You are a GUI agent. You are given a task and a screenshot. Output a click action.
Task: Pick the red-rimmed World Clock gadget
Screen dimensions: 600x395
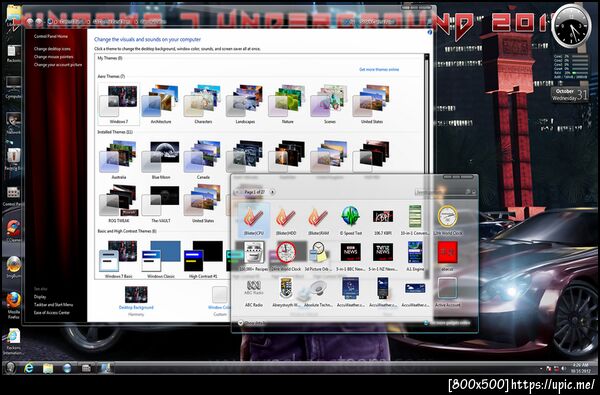pos(286,256)
